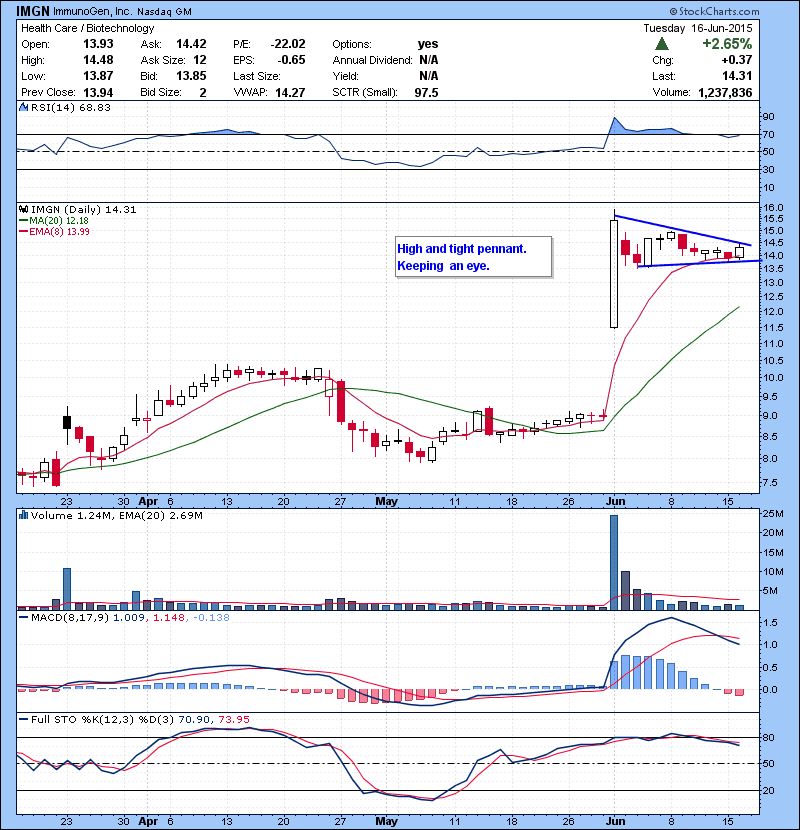Select the IMGN ticker symbol in the header
The height and width of the screenshot is (830, 800).
pos(33,11)
